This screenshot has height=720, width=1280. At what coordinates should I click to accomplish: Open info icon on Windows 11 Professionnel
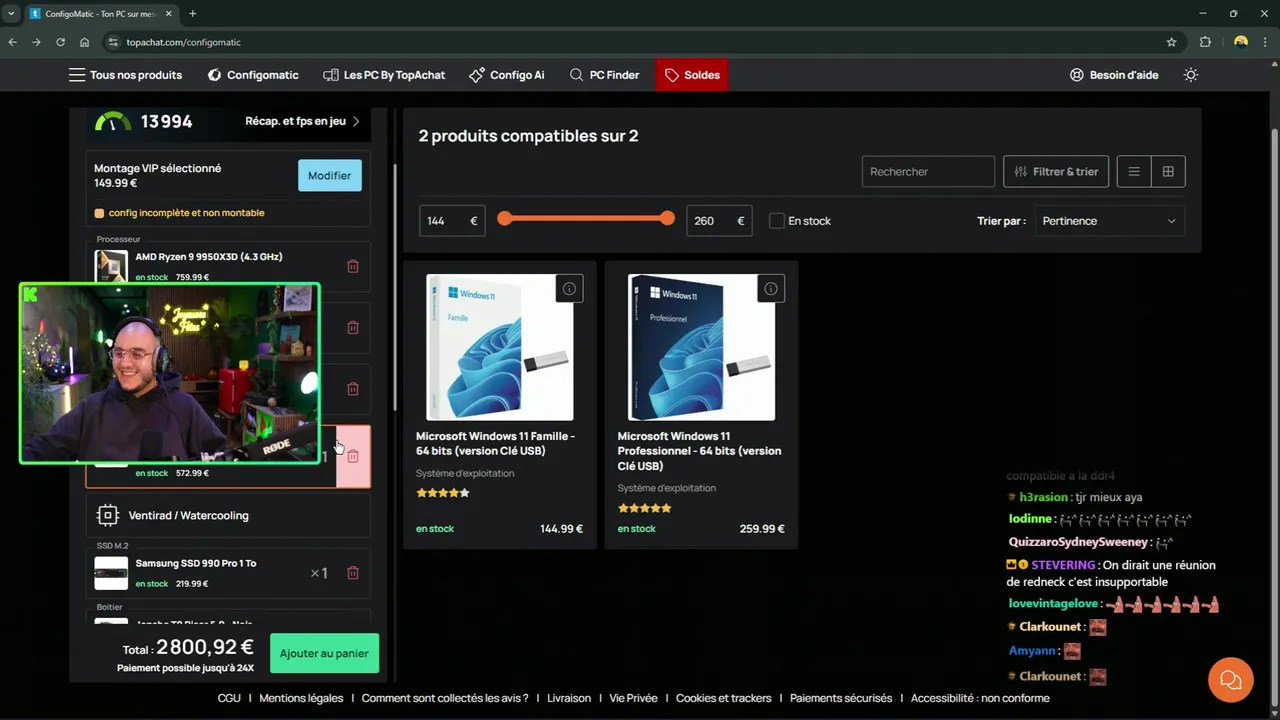[771, 289]
